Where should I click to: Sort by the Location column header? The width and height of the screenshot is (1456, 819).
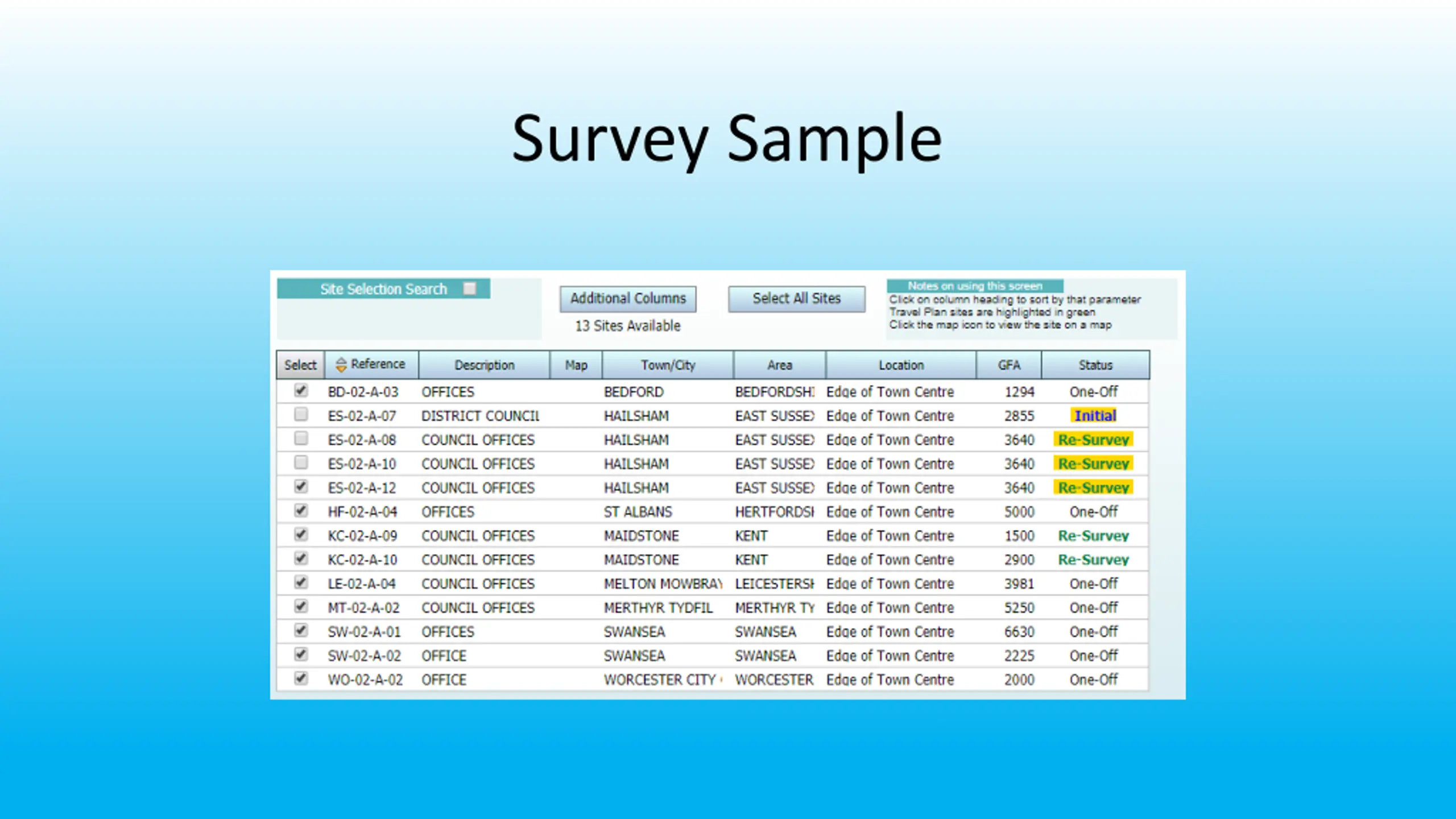click(x=901, y=365)
